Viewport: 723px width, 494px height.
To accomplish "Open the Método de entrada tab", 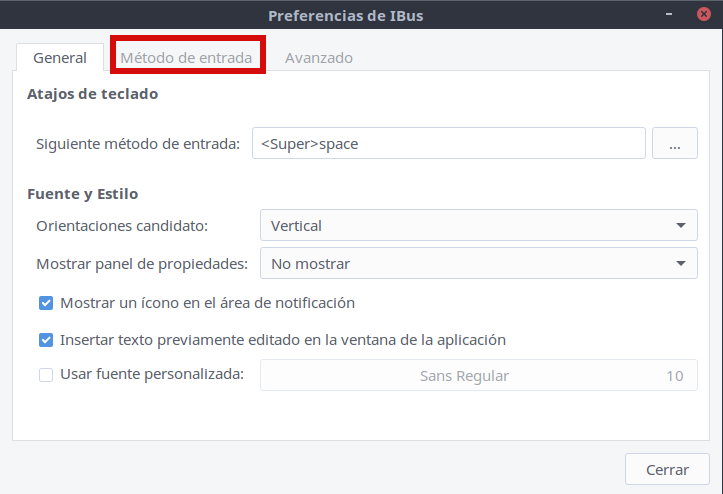I will tap(186, 58).
